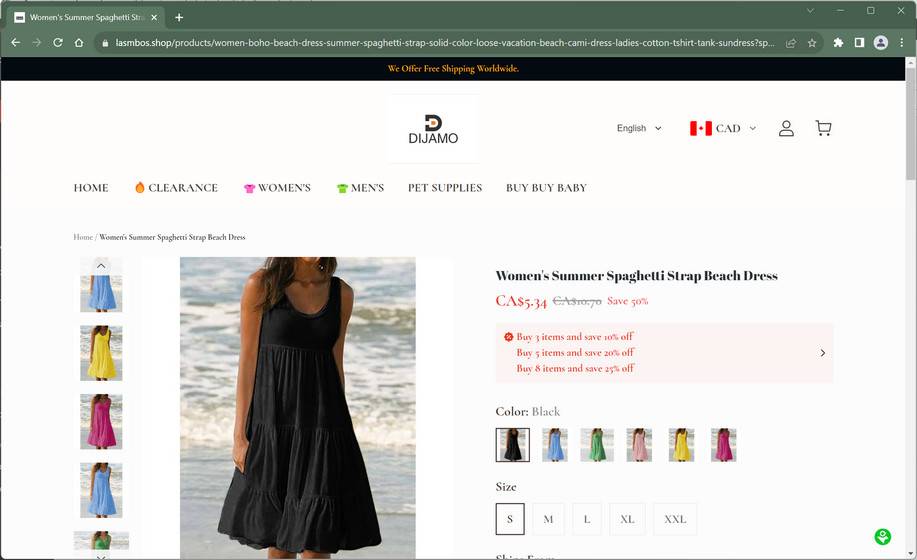Choose the green dress color swatch
This screenshot has width=917, height=560.
click(597, 445)
